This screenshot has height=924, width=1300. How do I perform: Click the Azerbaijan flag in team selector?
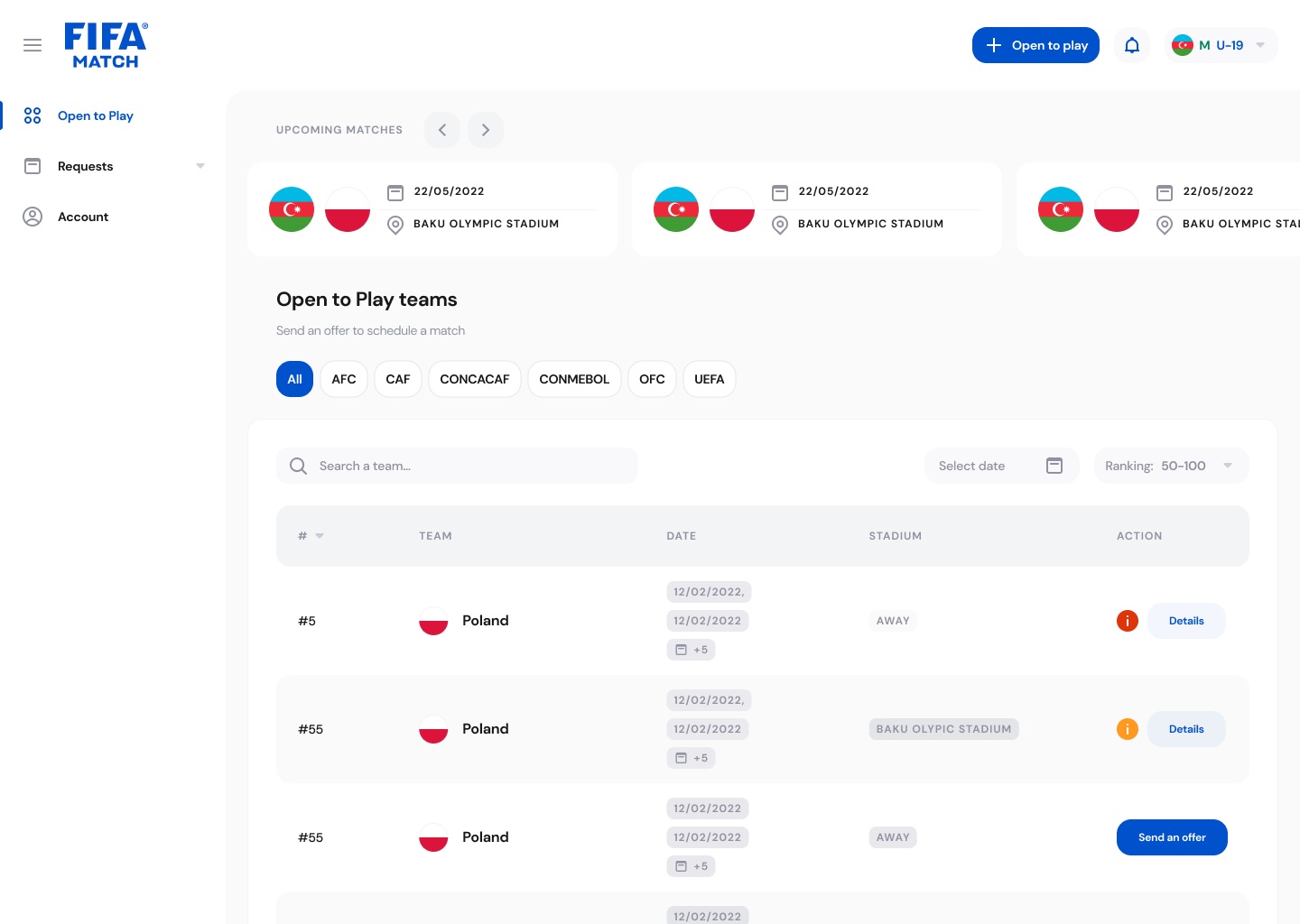tap(1183, 45)
